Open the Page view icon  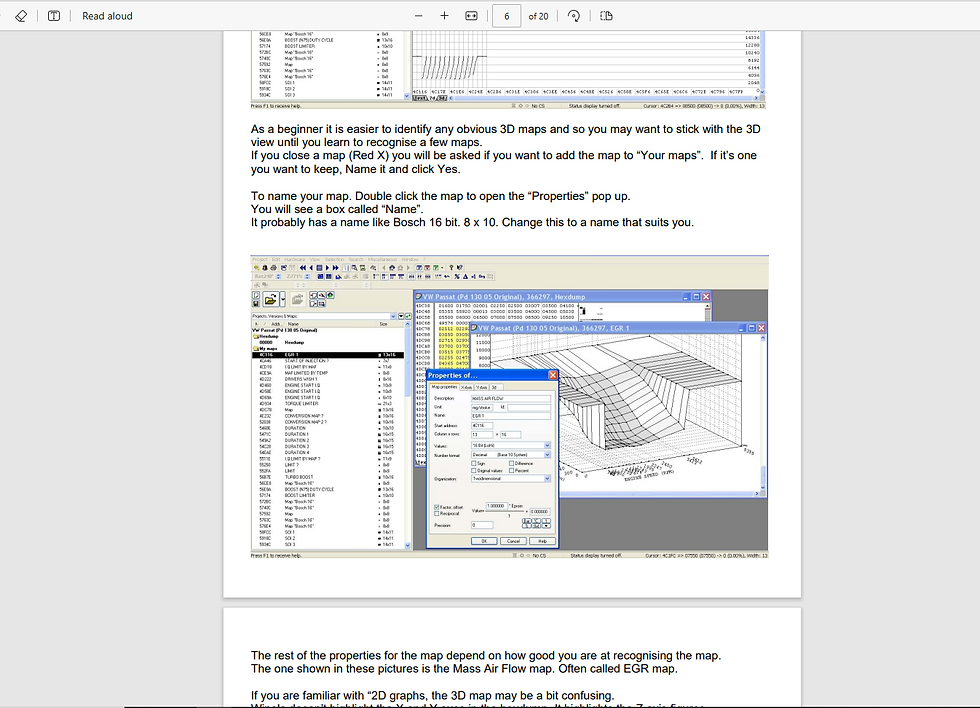click(x=606, y=16)
